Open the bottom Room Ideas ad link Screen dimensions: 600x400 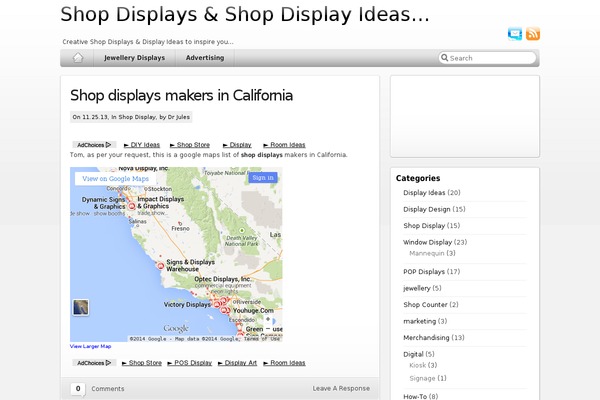(x=284, y=362)
